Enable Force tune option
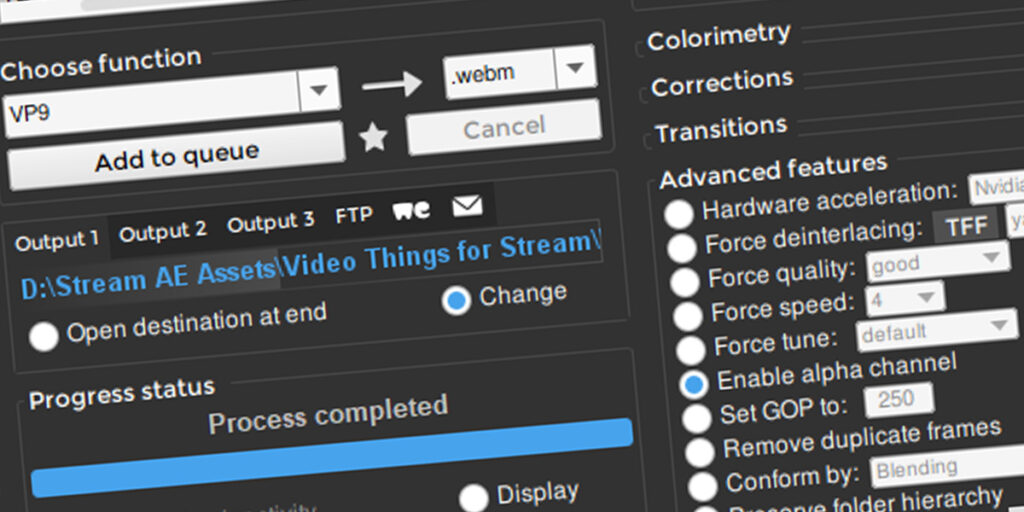This screenshot has height=512, width=1024. click(691, 350)
